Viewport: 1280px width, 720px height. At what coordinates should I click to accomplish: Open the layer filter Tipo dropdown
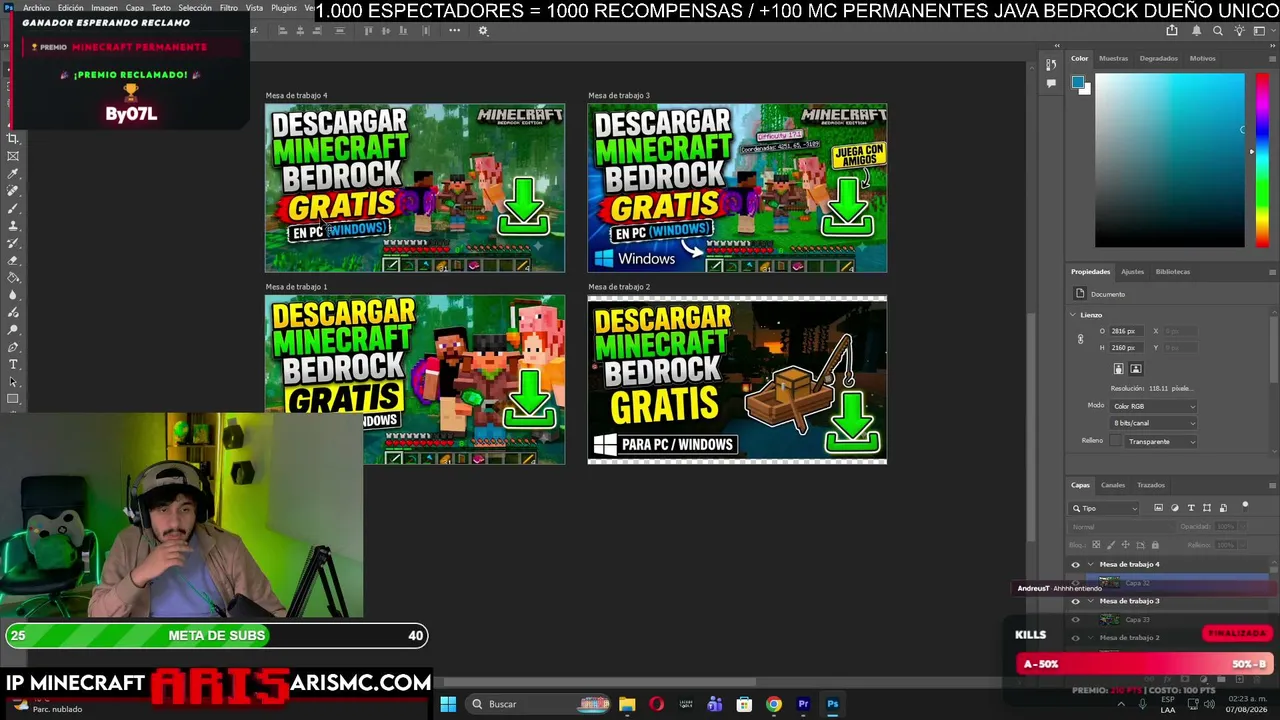[x=1105, y=508]
